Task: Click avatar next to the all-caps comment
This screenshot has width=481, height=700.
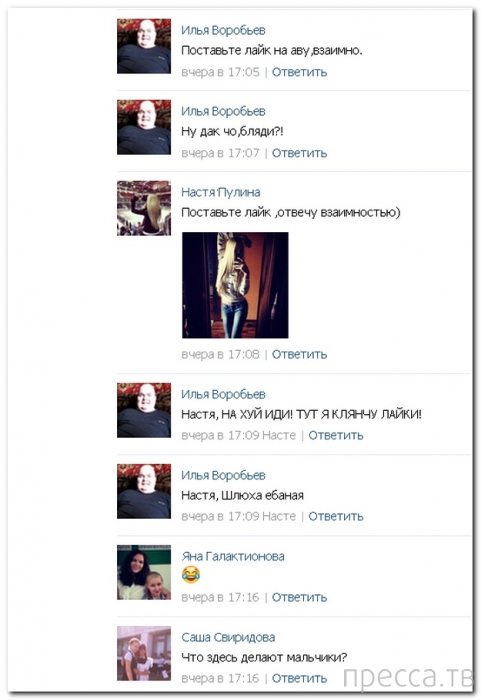Action: tap(144, 410)
